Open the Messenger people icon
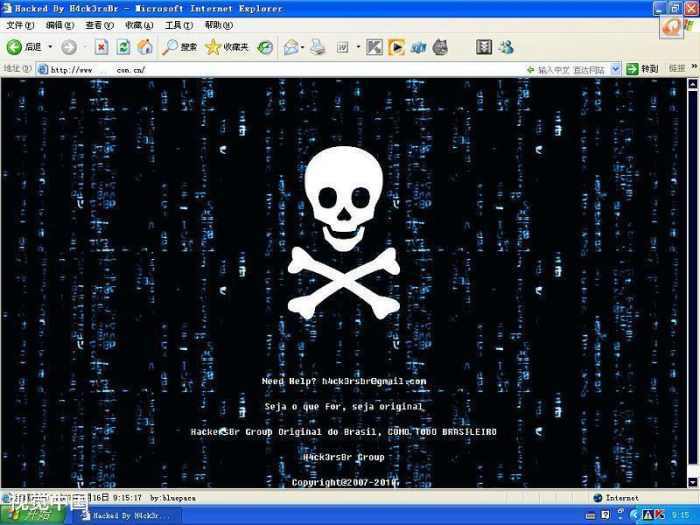This screenshot has width=700, height=525. [506, 47]
